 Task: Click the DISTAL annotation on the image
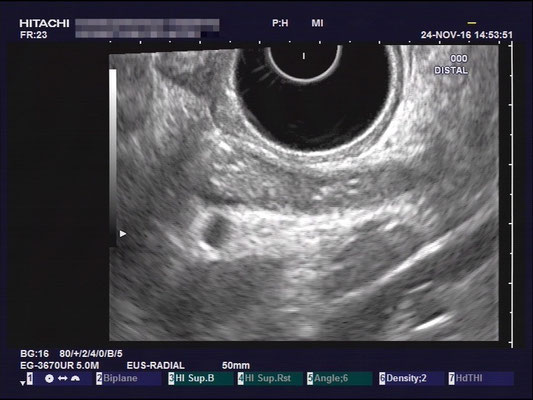tap(451, 71)
